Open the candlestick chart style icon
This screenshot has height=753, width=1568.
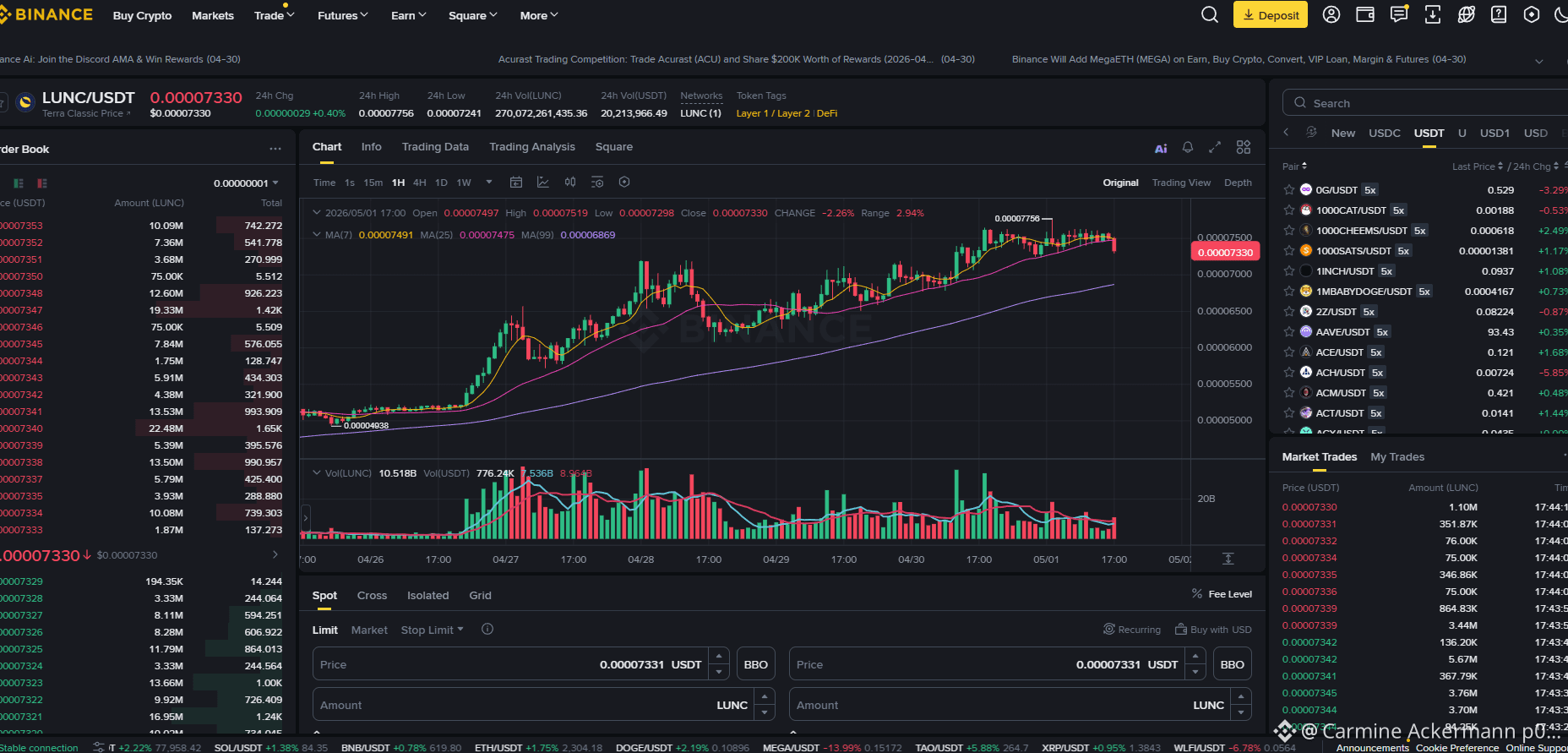(x=570, y=183)
